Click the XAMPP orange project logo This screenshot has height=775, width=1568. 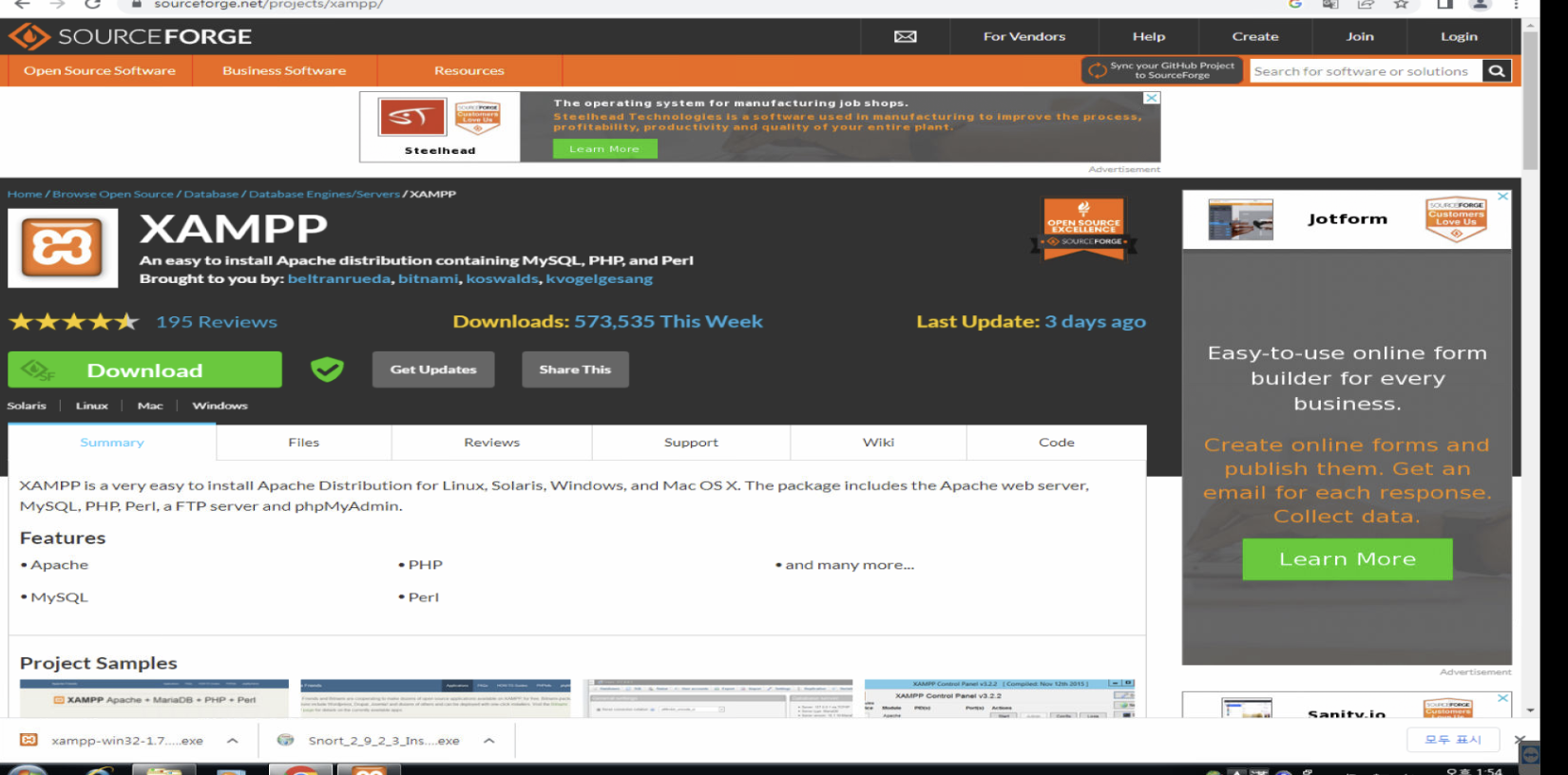click(63, 248)
